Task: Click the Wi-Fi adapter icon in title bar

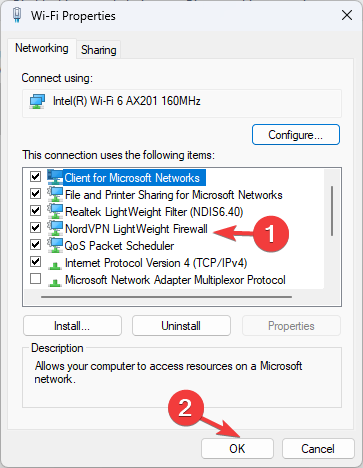Action: pyautogui.click(x=17, y=15)
